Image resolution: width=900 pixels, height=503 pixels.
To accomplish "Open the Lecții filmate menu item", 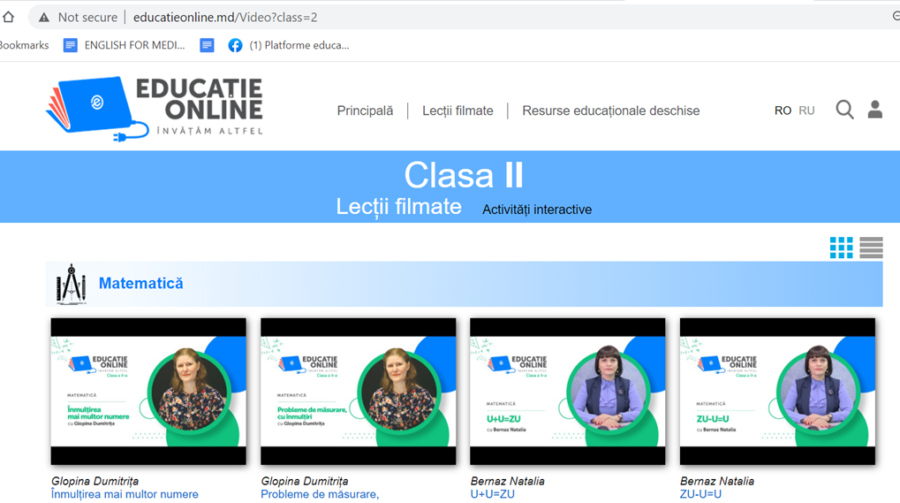I will click(457, 111).
